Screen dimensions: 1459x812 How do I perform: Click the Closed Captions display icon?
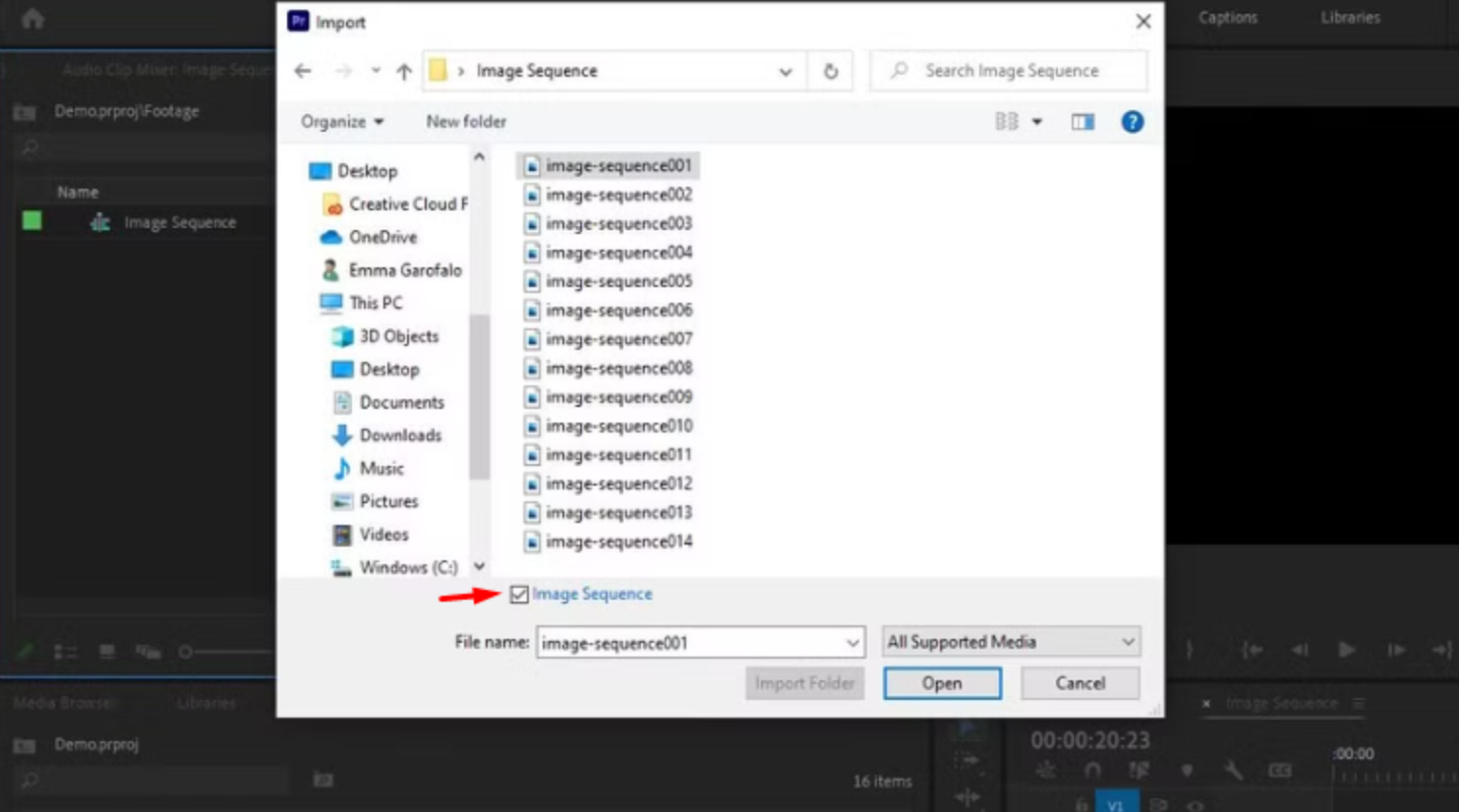pyautogui.click(x=1280, y=770)
